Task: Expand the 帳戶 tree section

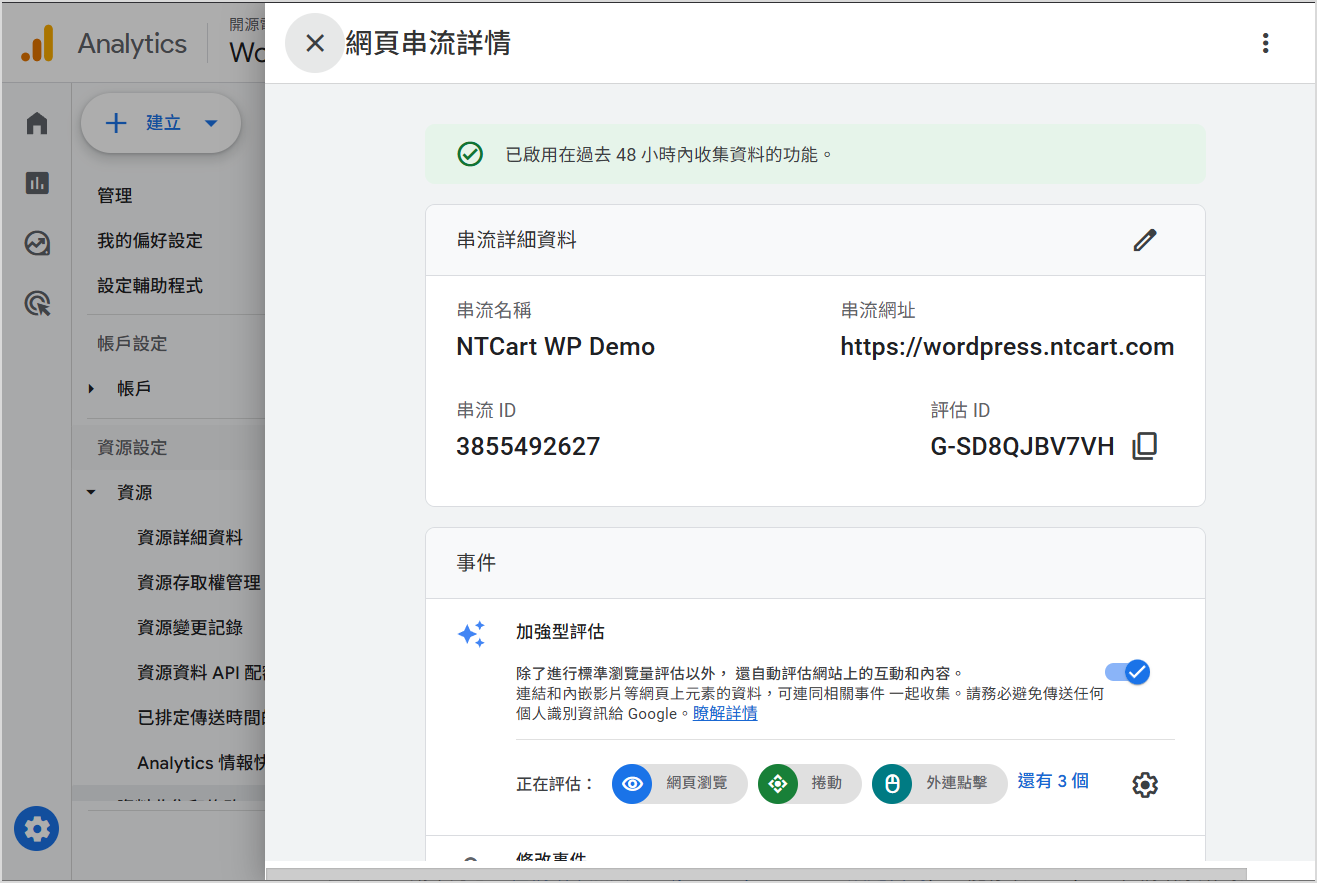Action: click(91, 389)
